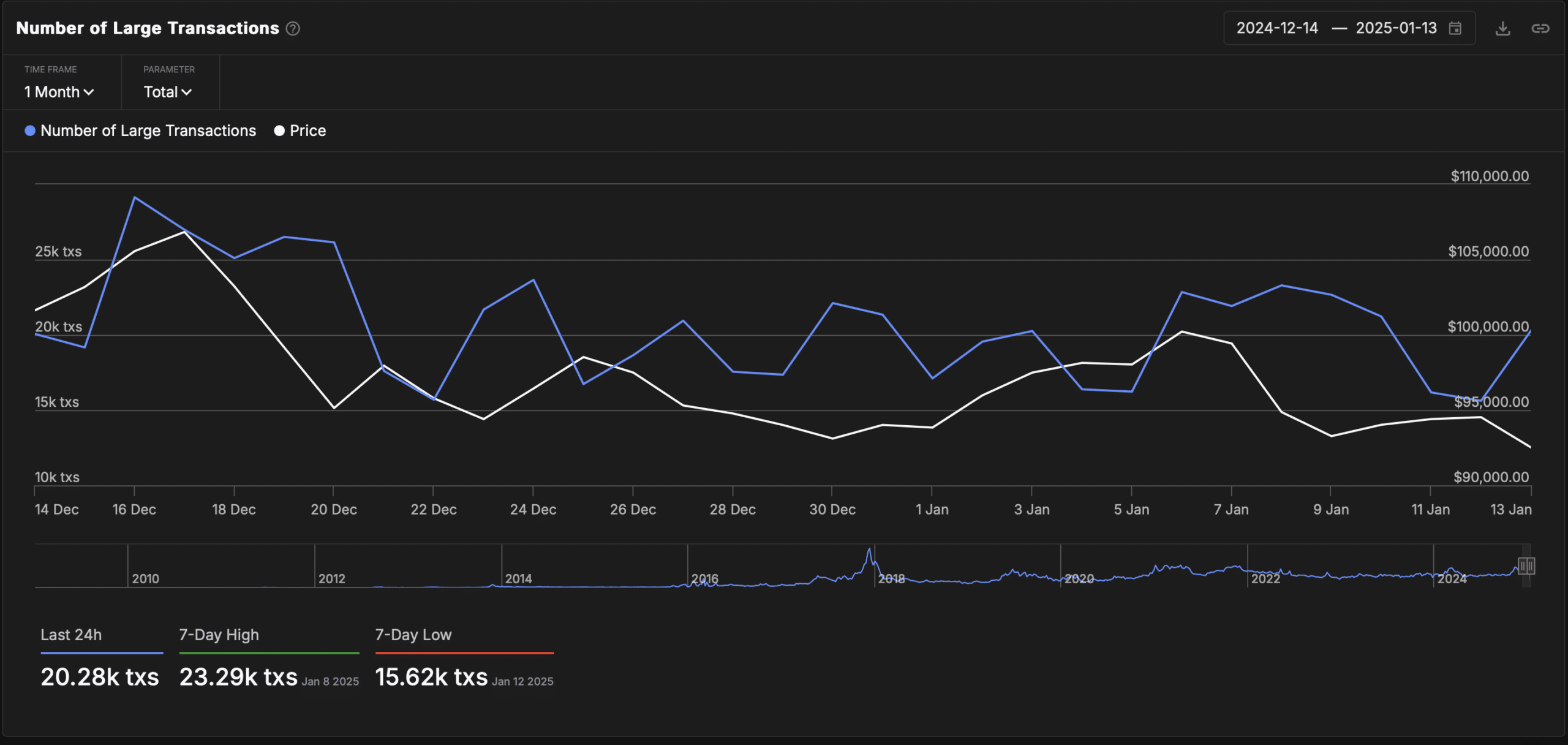Open the calendar date picker icon

tap(1455, 28)
